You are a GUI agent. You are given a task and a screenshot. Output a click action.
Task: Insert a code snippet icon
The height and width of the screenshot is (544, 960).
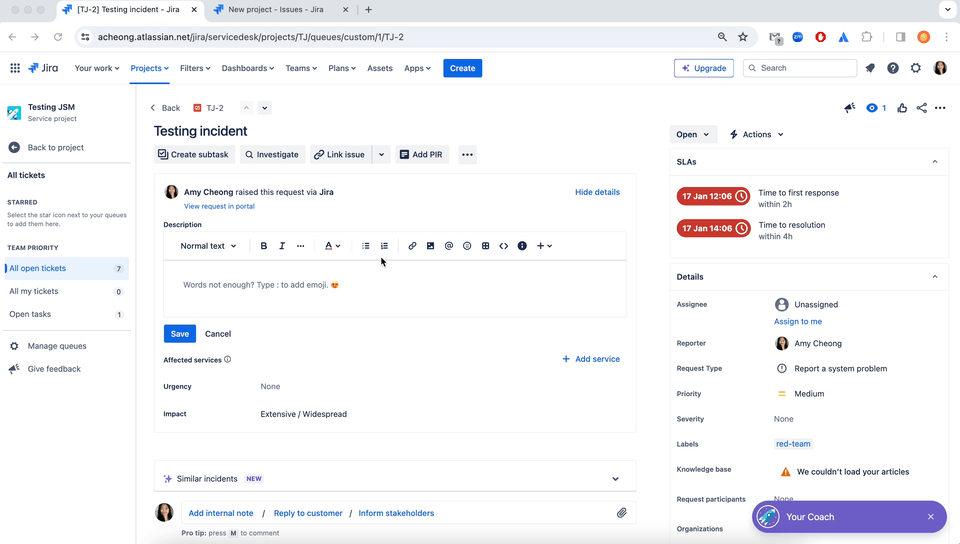tap(504, 246)
